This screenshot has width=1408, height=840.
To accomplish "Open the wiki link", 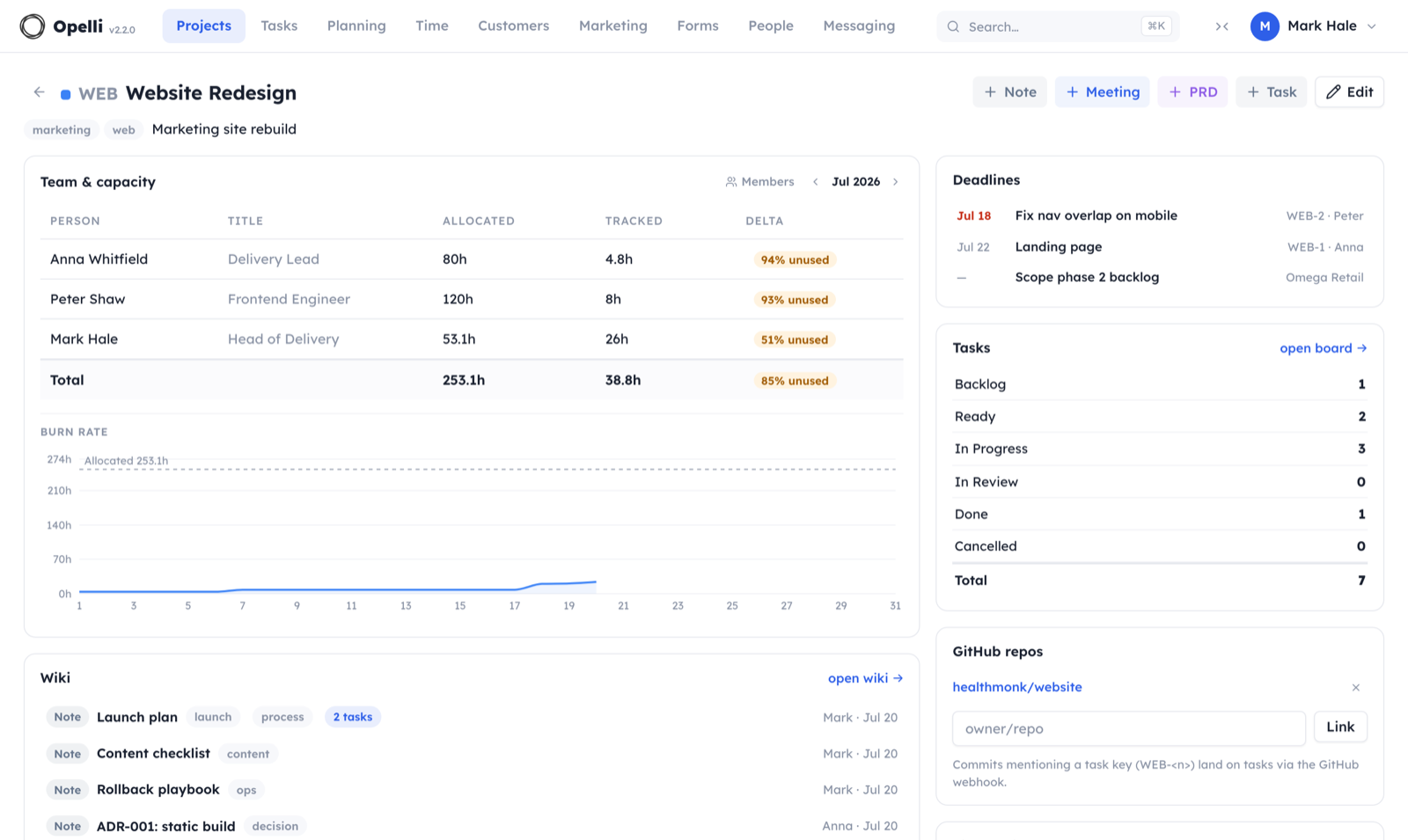I will 865,678.
